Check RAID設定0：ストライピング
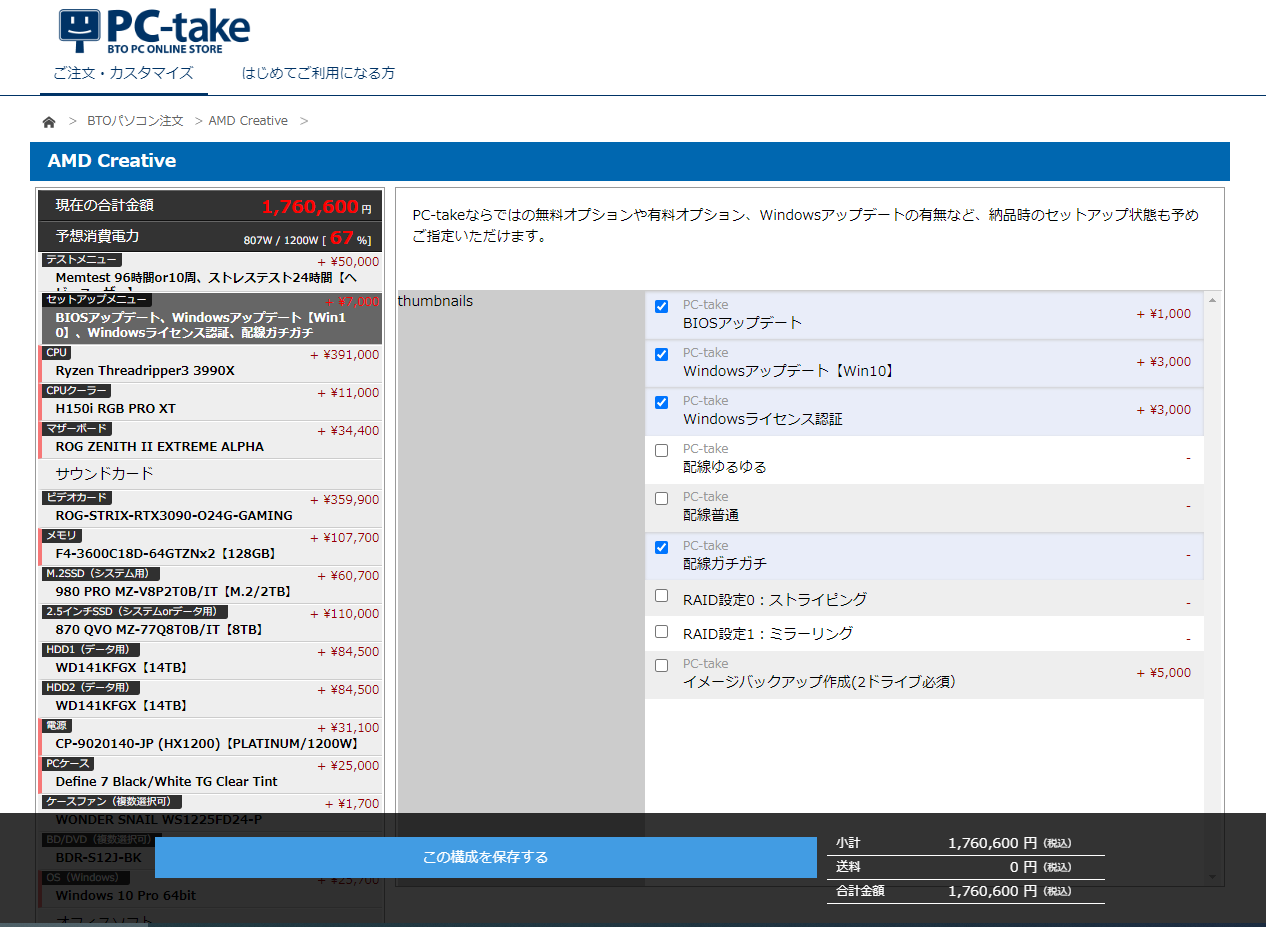 (661, 595)
